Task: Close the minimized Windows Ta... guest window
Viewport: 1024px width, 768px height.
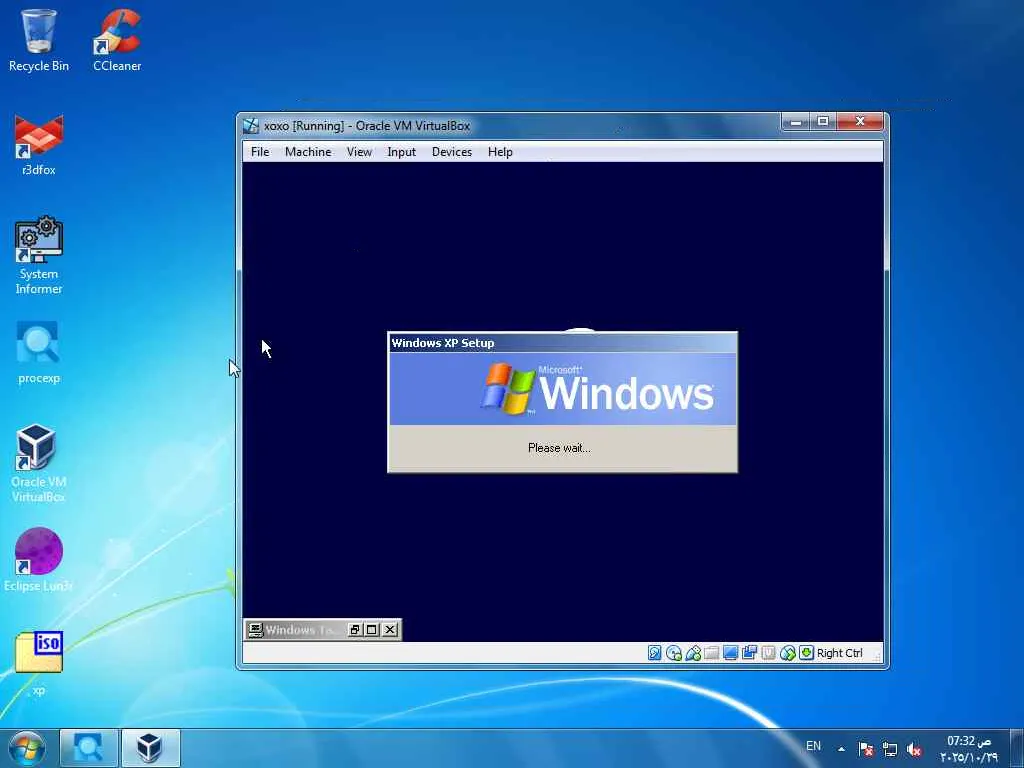Action: [390, 630]
